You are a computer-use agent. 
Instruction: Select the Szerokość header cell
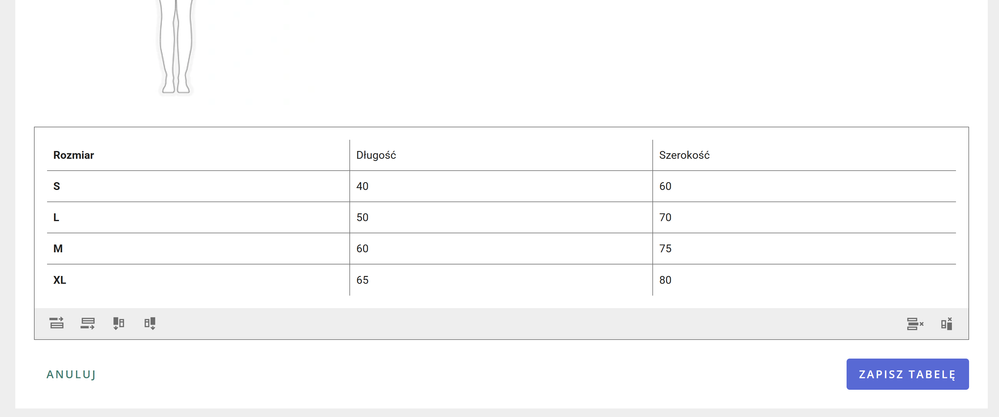pyautogui.click(x=803, y=155)
